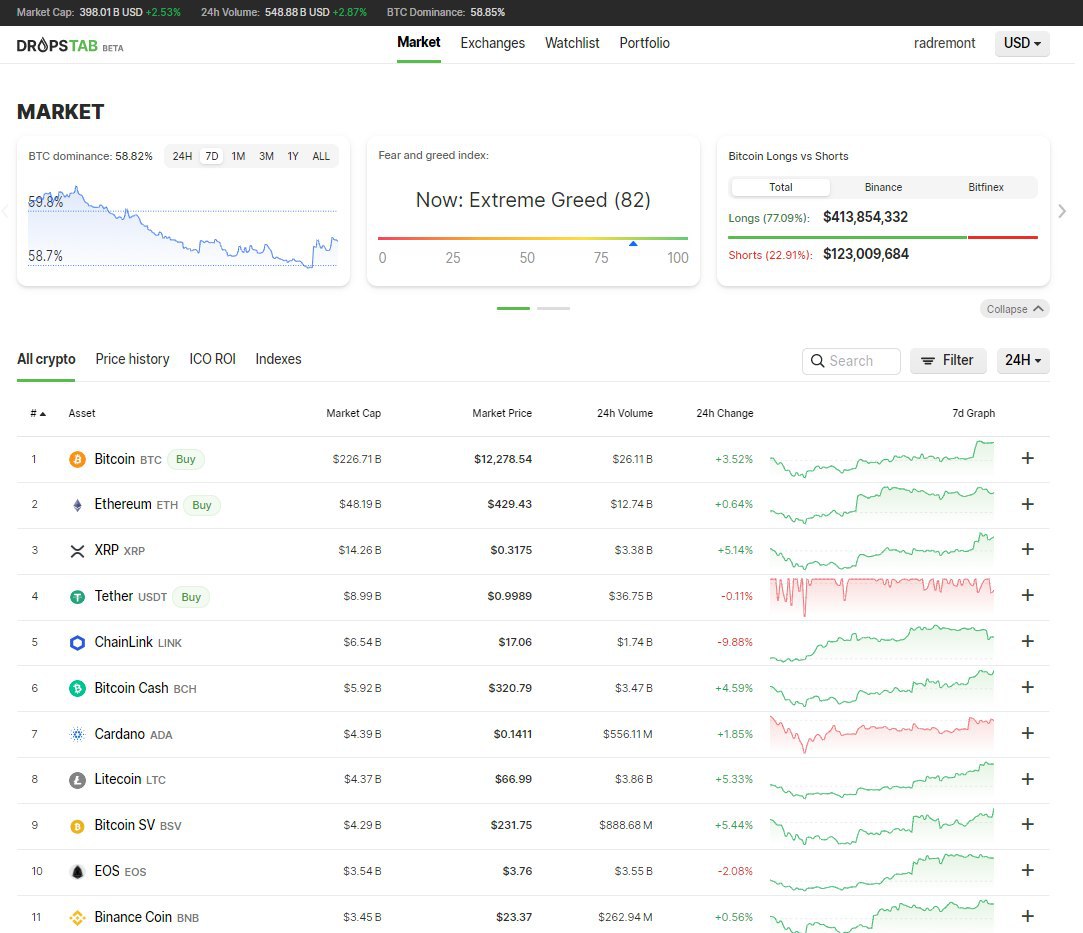Open the Watchlist tab
Screen dimensions: 1083x933
tap(572, 43)
